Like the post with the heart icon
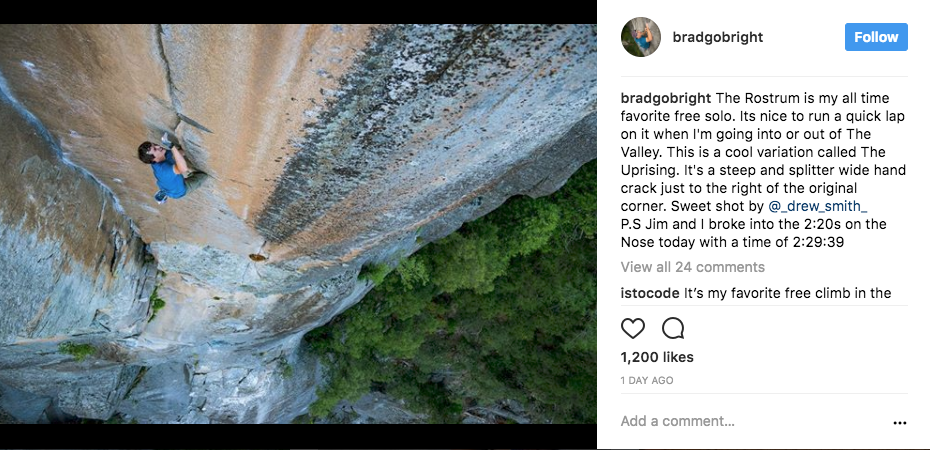Screen dimensions: 930x450 pyautogui.click(x=633, y=328)
